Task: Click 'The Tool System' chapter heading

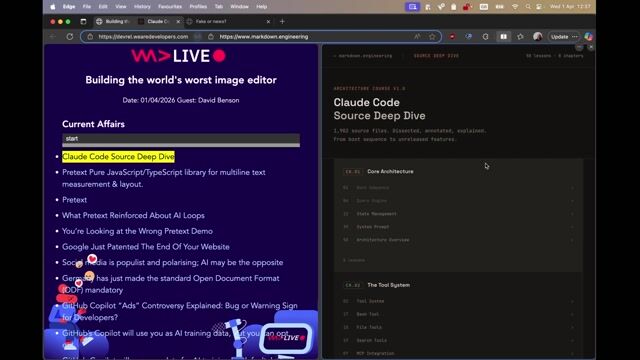Action: (x=389, y=285)
